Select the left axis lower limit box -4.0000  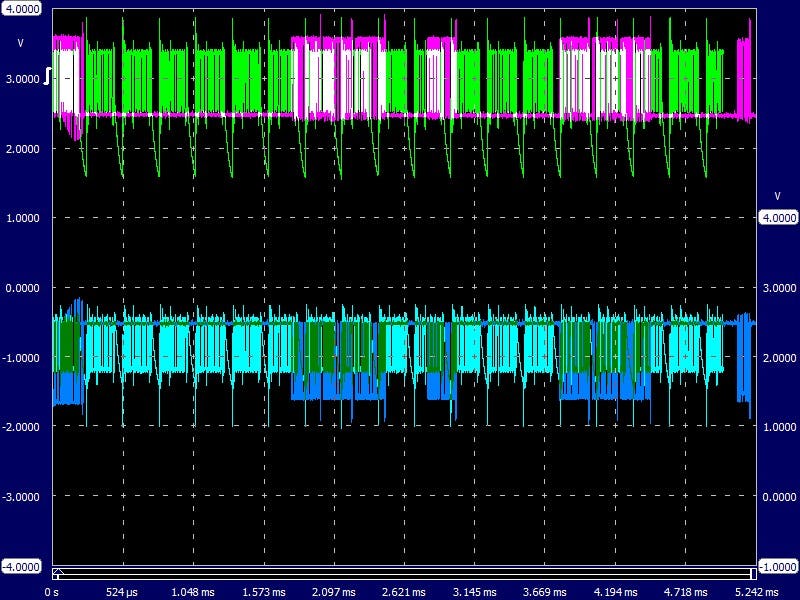click(22, 566)
